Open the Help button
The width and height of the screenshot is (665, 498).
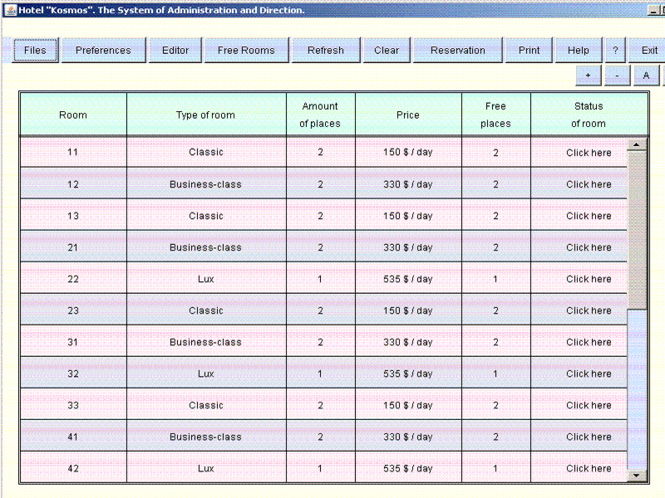pos(578,50)
